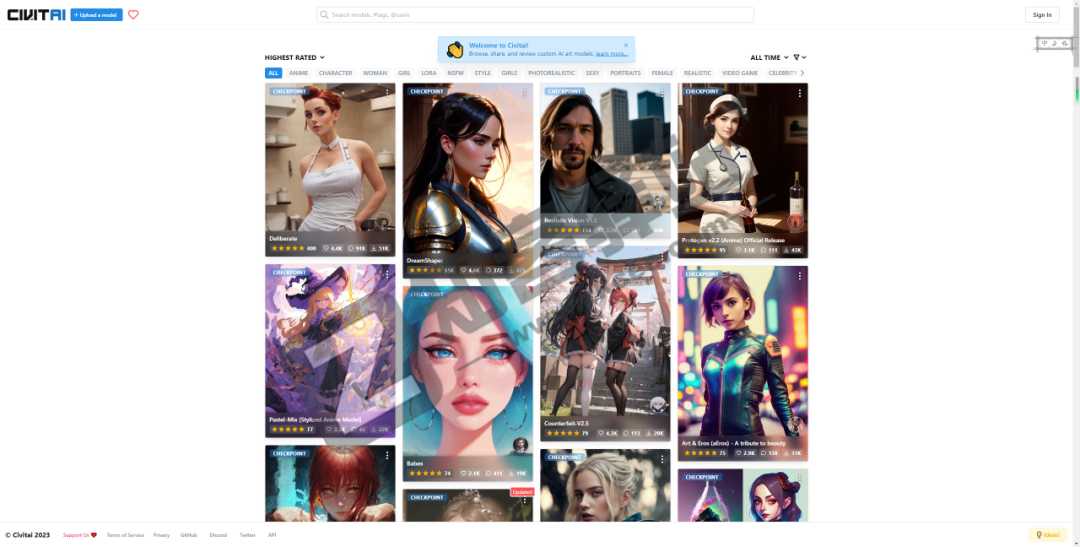The height and width of the screenshot is (547, 1080).
Task: Open the Terms of Service footer link
Action: pos(125,535)
